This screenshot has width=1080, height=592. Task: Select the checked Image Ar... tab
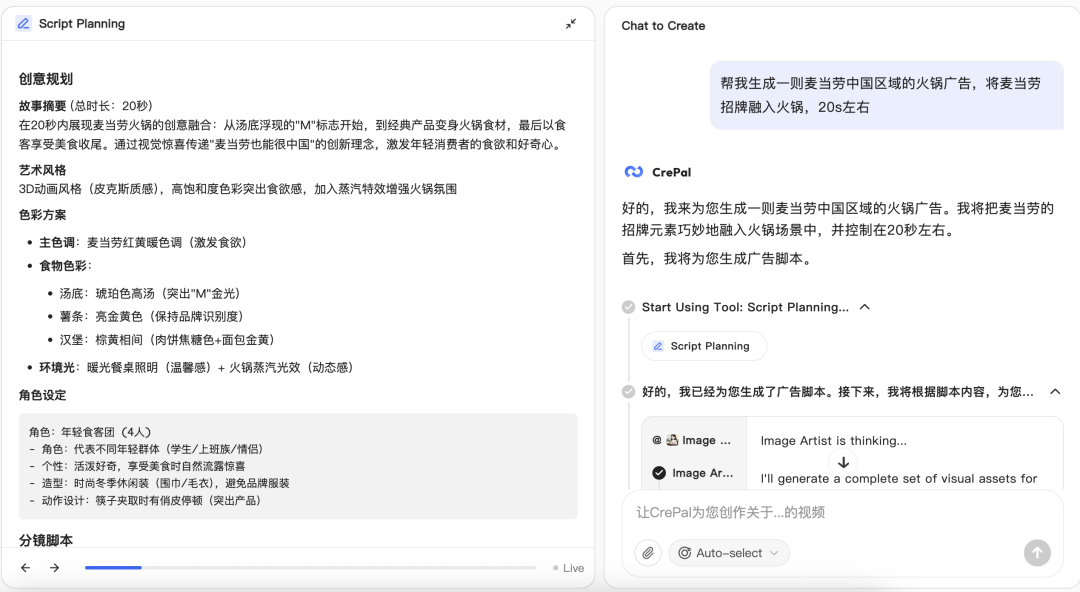click(694, 473)
